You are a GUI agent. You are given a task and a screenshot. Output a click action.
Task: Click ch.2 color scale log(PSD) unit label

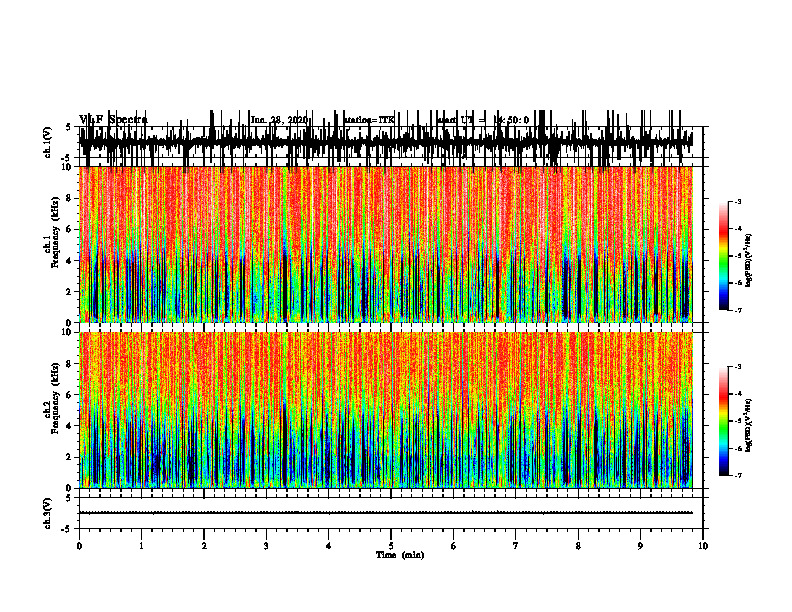[749, 425]
